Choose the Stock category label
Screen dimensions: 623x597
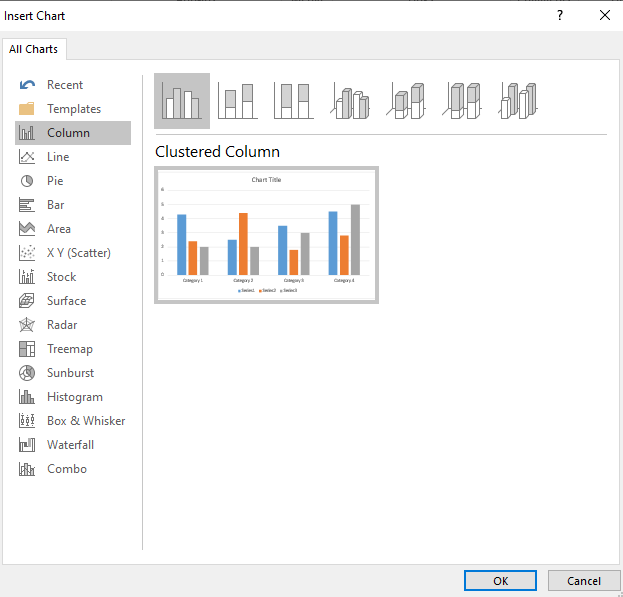[x=61, y=277]
